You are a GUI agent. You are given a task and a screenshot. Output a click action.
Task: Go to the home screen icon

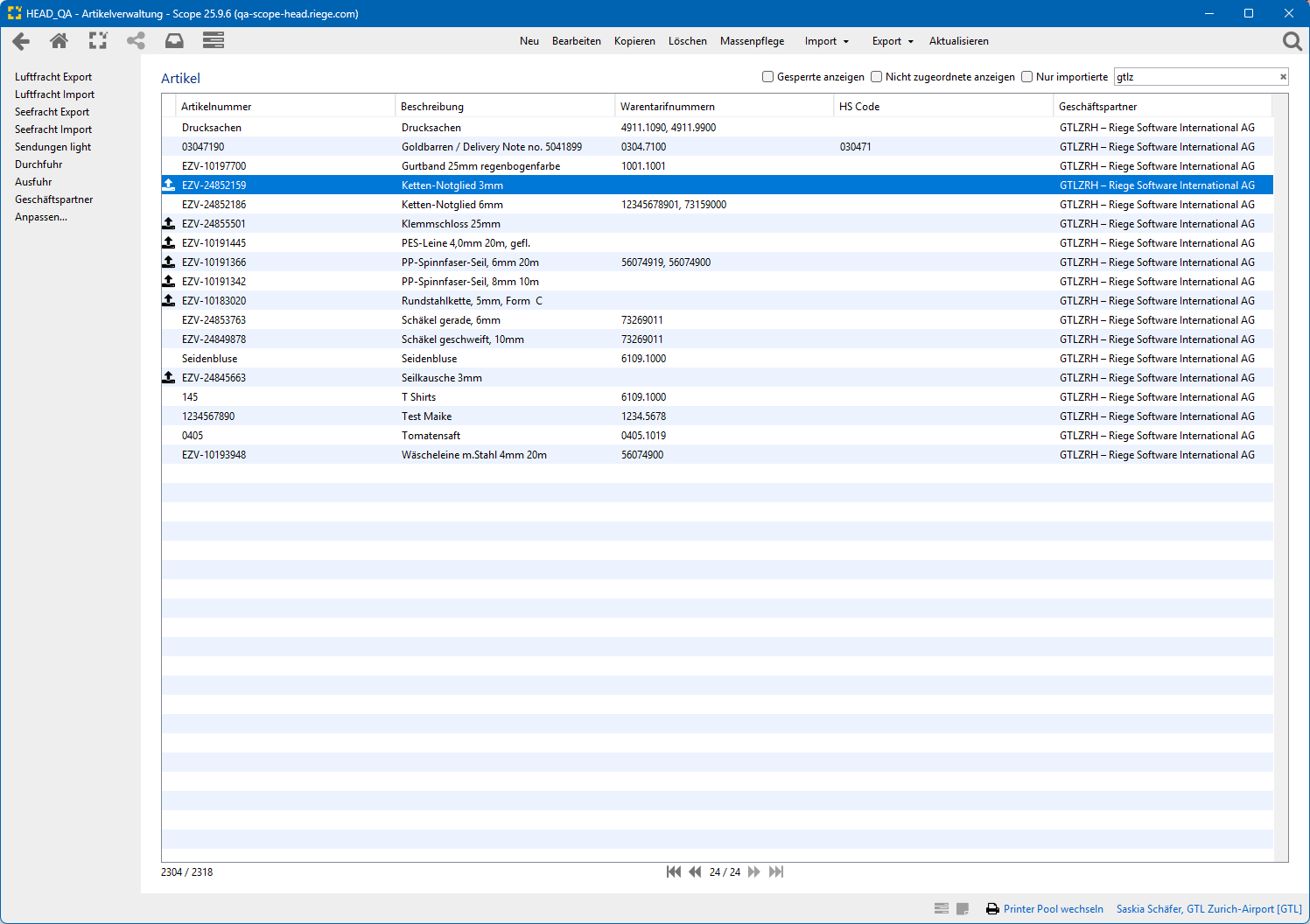[59, 41]
